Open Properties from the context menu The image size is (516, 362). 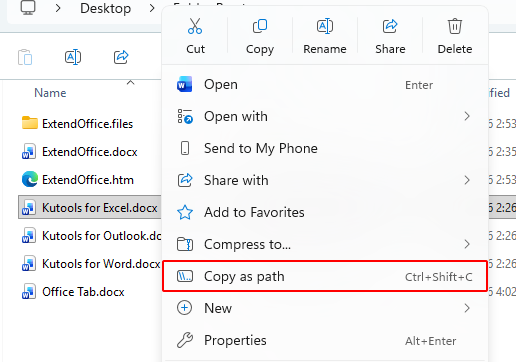(325, 340)
